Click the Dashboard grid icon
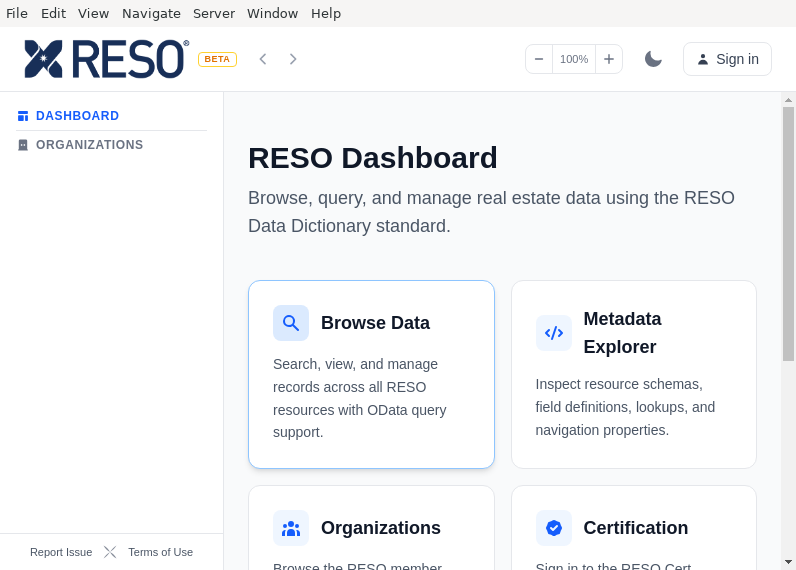Screen dimensions: 796x570 [x=23, y=116]
